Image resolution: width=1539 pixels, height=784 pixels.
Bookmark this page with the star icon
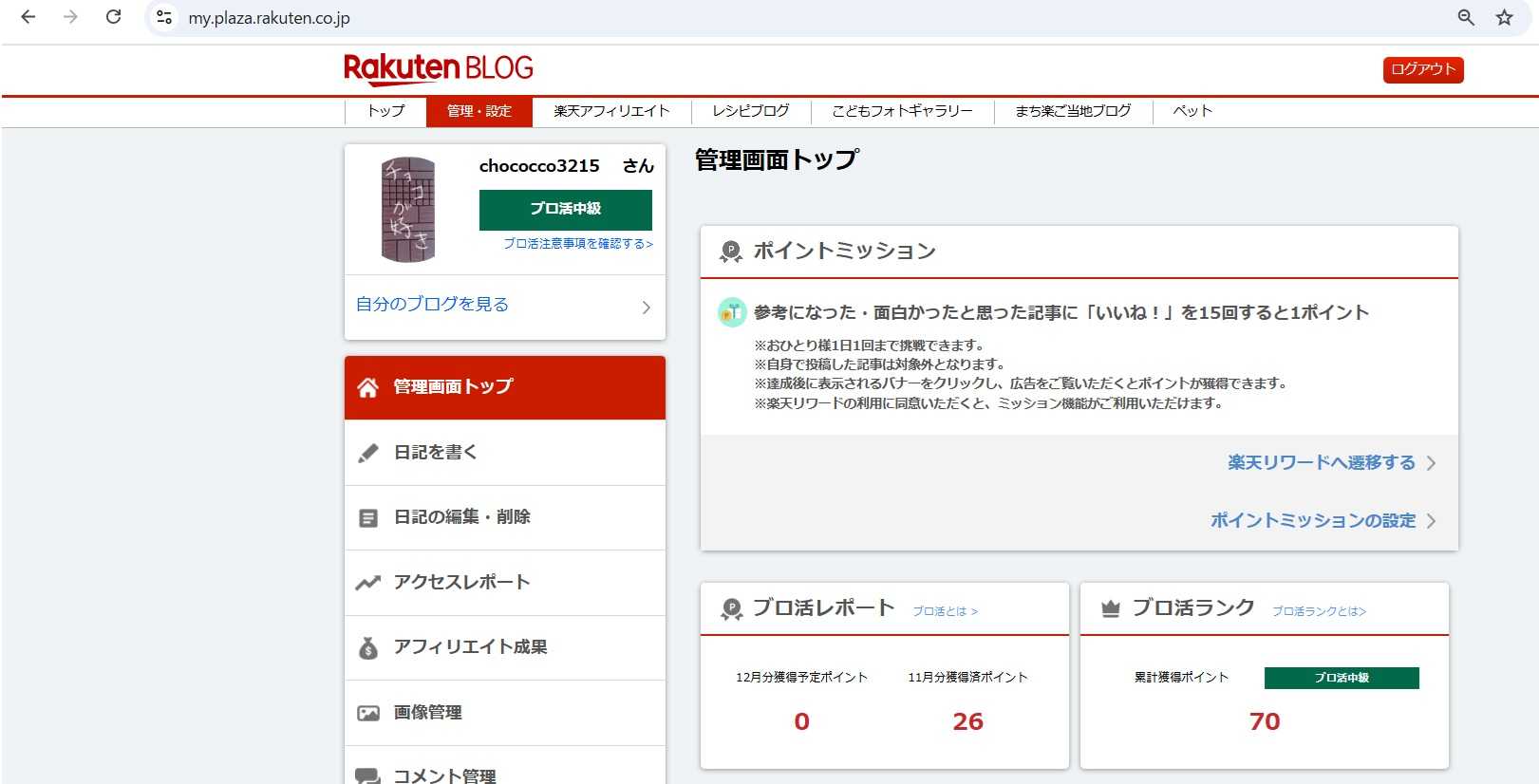point(1504,17)
